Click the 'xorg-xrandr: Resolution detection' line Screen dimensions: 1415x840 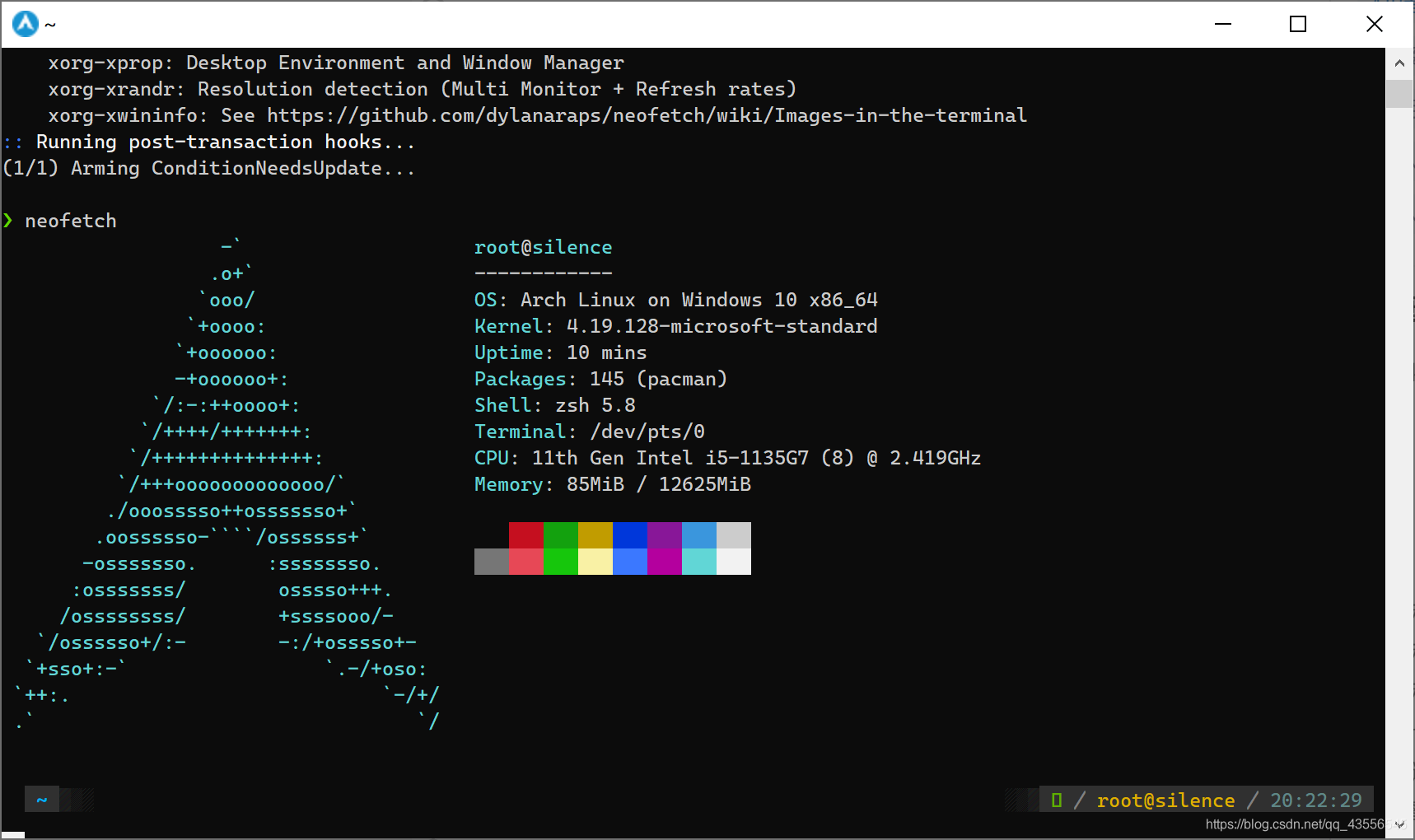coord(423,89)
